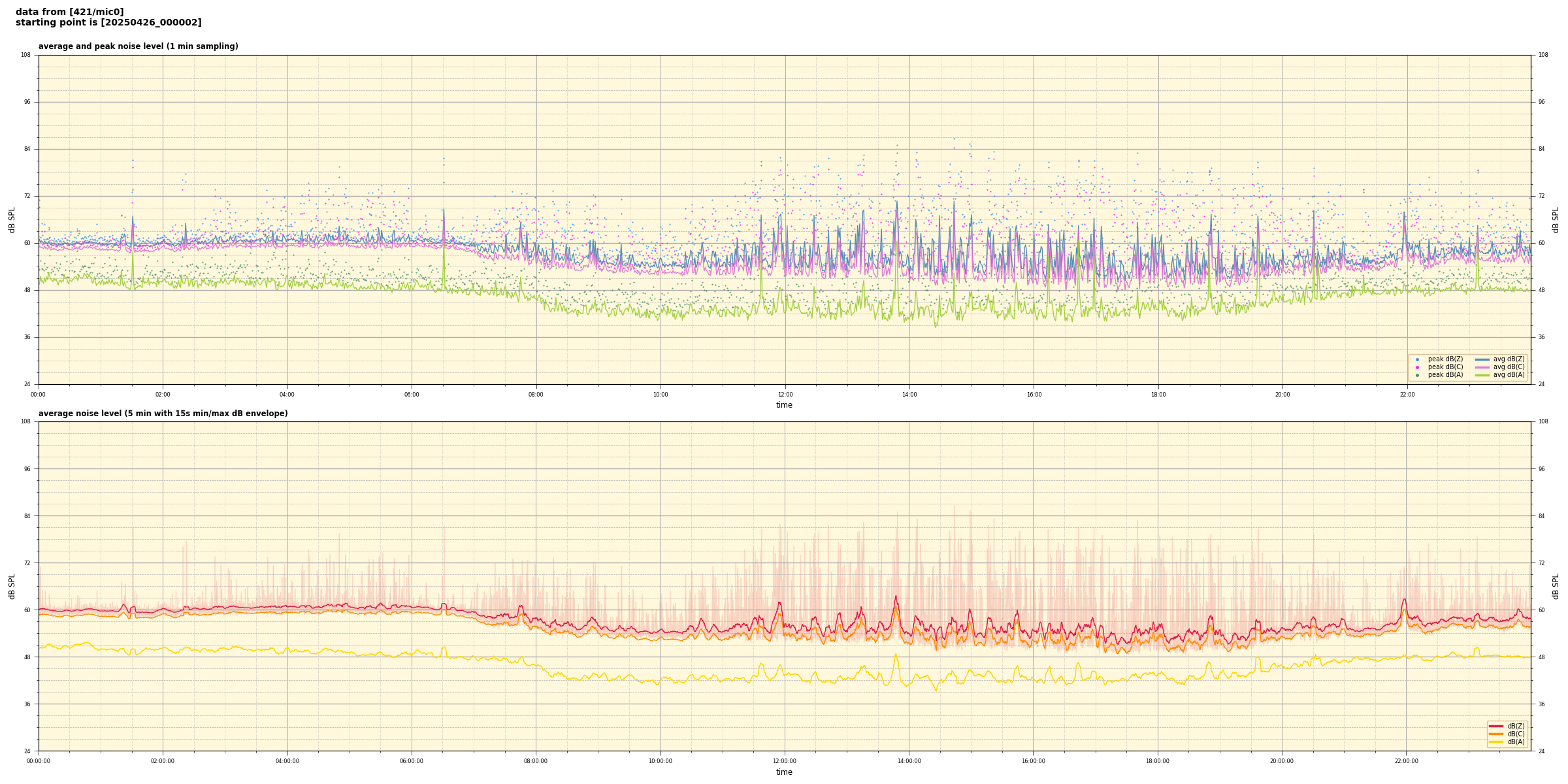Click the avg dB(A) legend line
The image size is (1568, 784).
click(x=1482, y=375)
